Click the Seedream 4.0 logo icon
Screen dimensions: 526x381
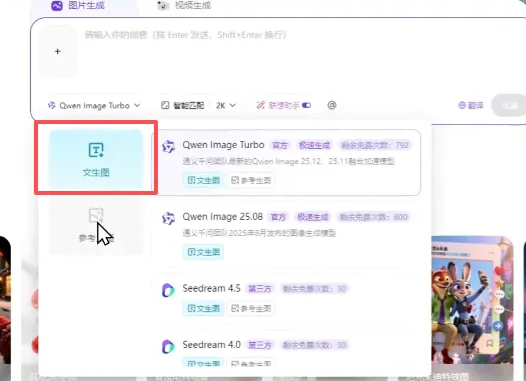[x=168, y=347]
